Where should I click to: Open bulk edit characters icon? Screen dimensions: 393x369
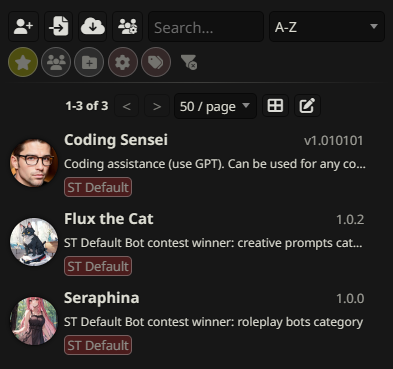point(307,106)
